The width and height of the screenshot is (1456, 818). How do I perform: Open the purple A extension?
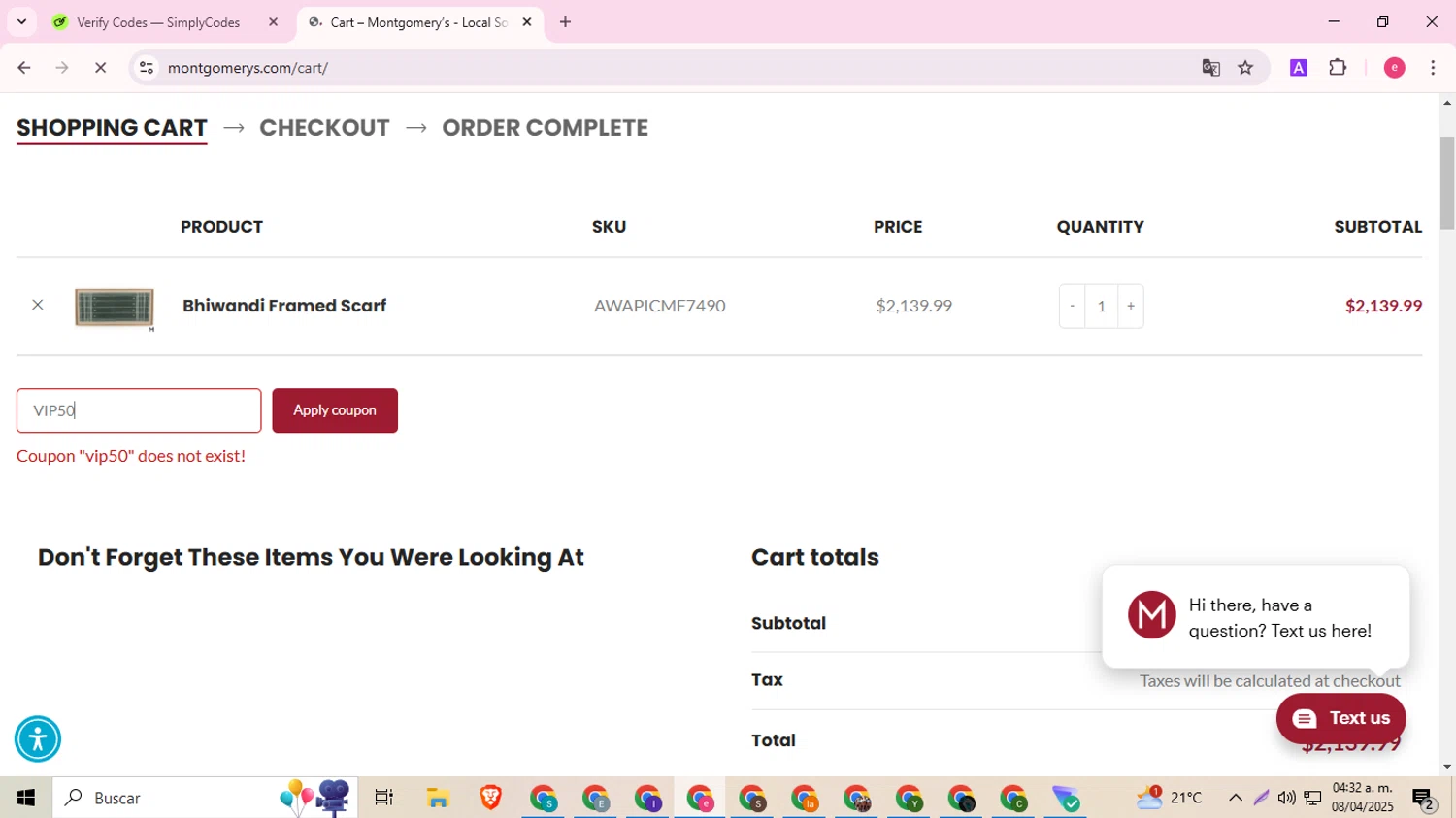point(1299,68)
